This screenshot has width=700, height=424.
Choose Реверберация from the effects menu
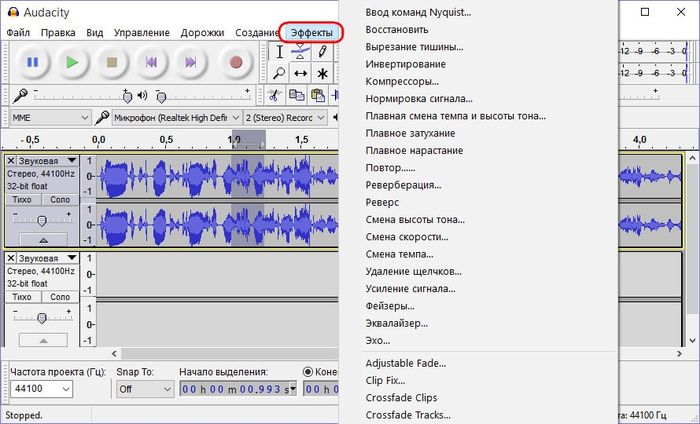coord(403,185)
